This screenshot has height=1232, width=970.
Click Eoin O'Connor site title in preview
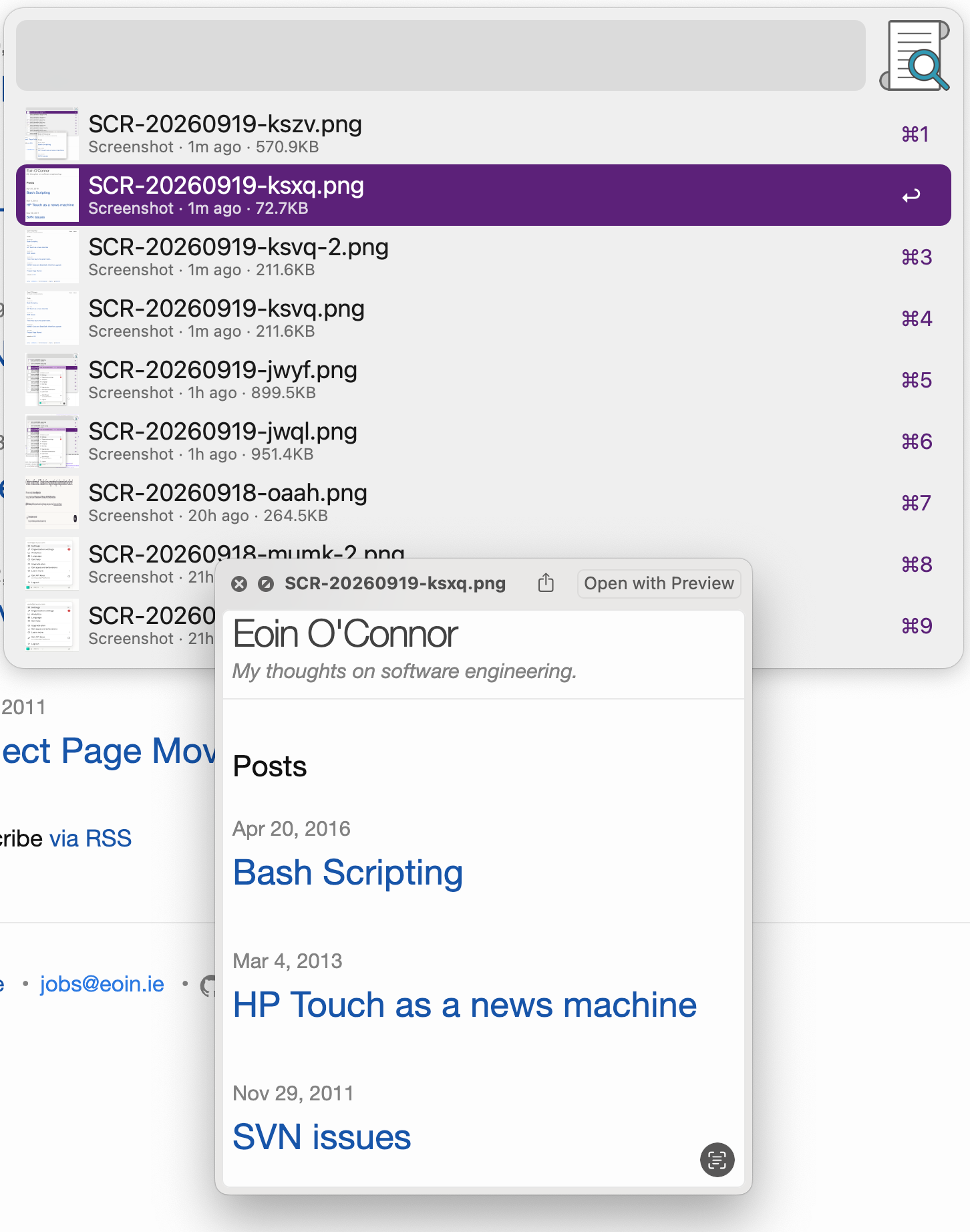click(345, 634)
